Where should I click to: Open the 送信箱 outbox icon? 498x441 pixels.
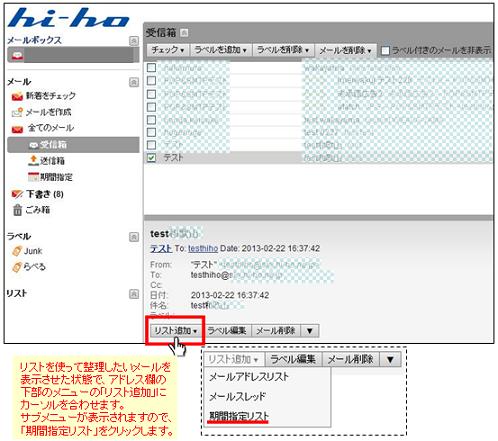[x=33, y=160]
